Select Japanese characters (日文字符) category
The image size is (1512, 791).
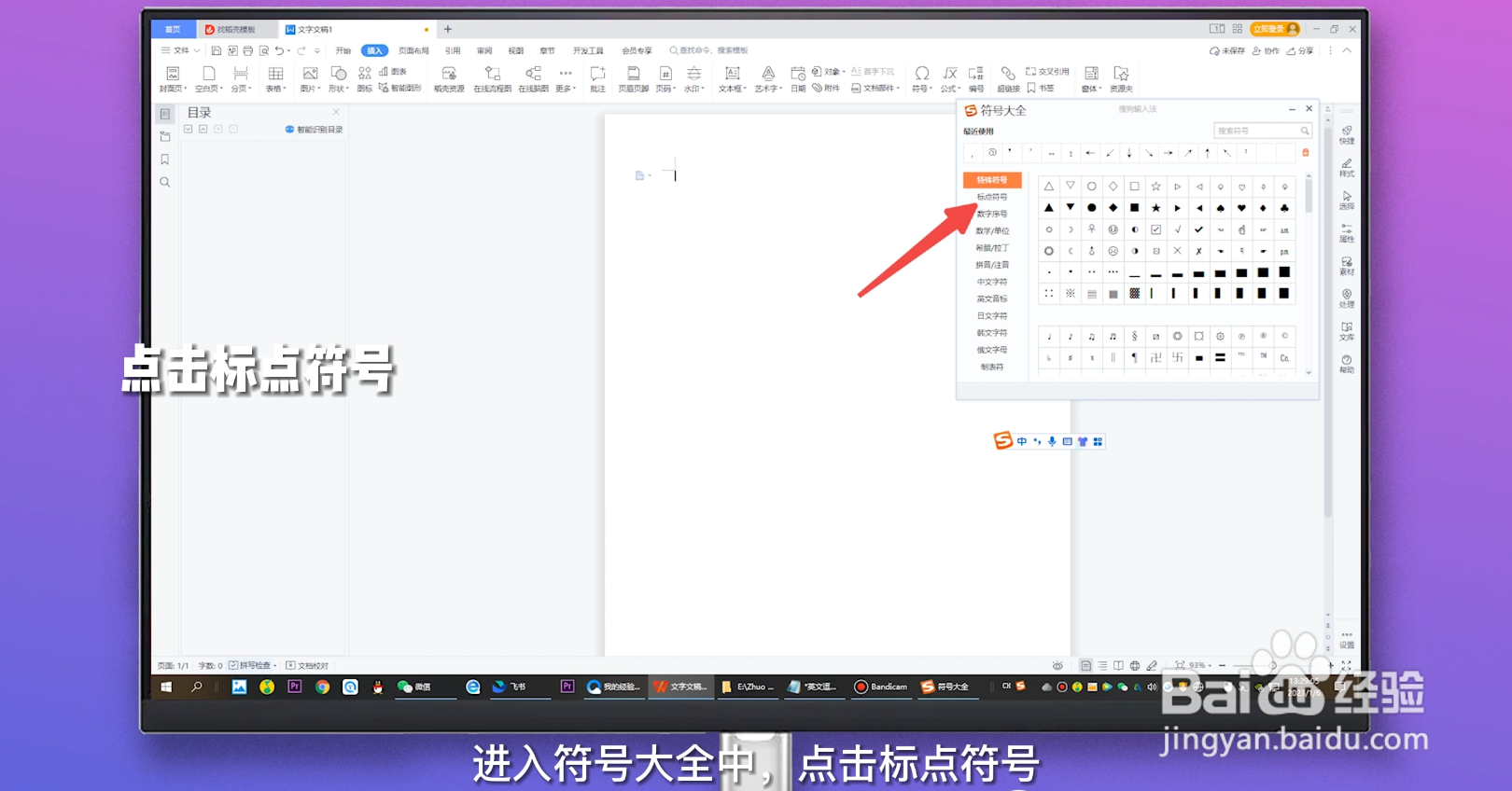pyautogui.click(x=992, y=315)
